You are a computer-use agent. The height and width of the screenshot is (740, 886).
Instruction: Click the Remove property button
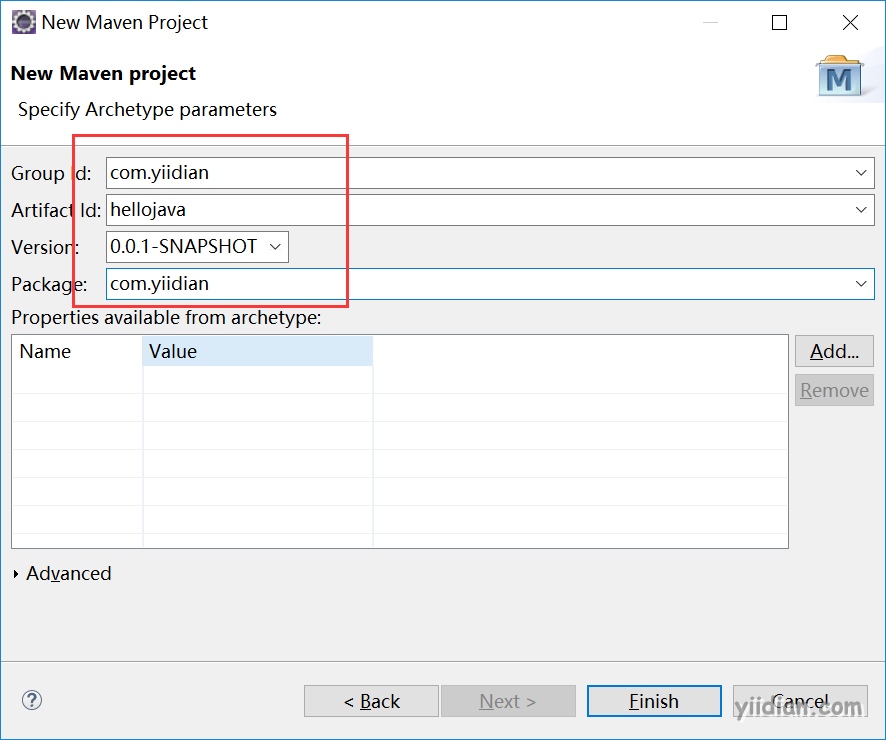[834, 390]
